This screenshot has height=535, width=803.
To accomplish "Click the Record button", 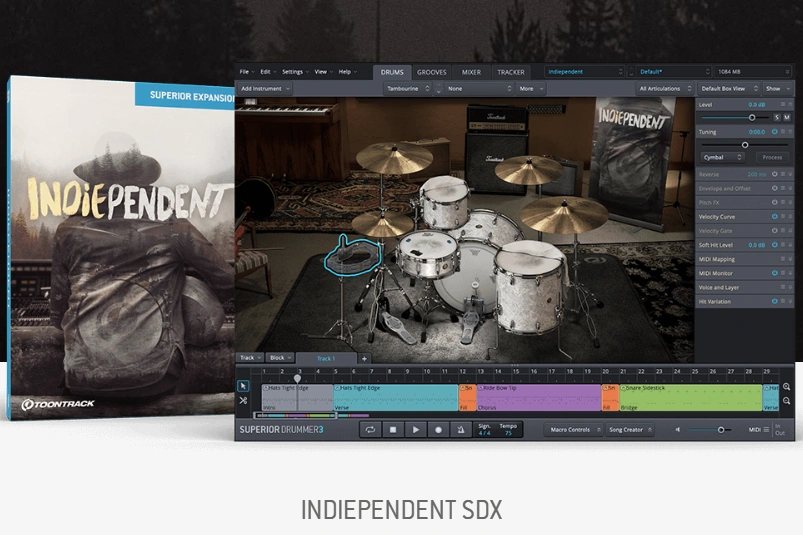I will 438,430.
